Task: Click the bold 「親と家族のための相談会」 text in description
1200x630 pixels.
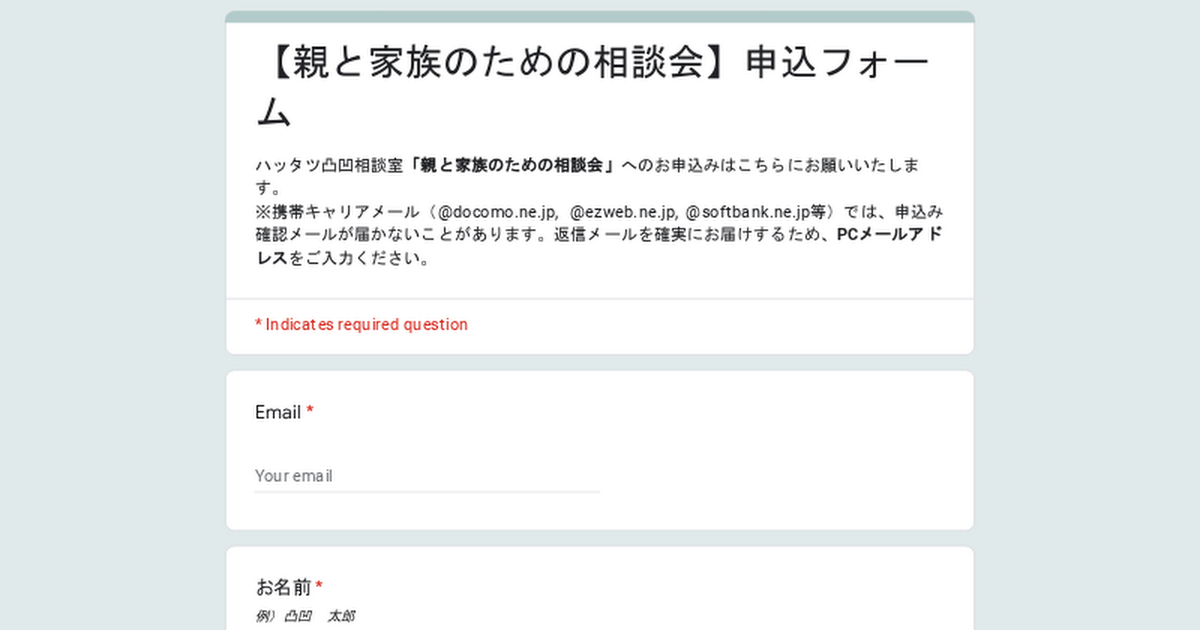Action: click(513, 165)
